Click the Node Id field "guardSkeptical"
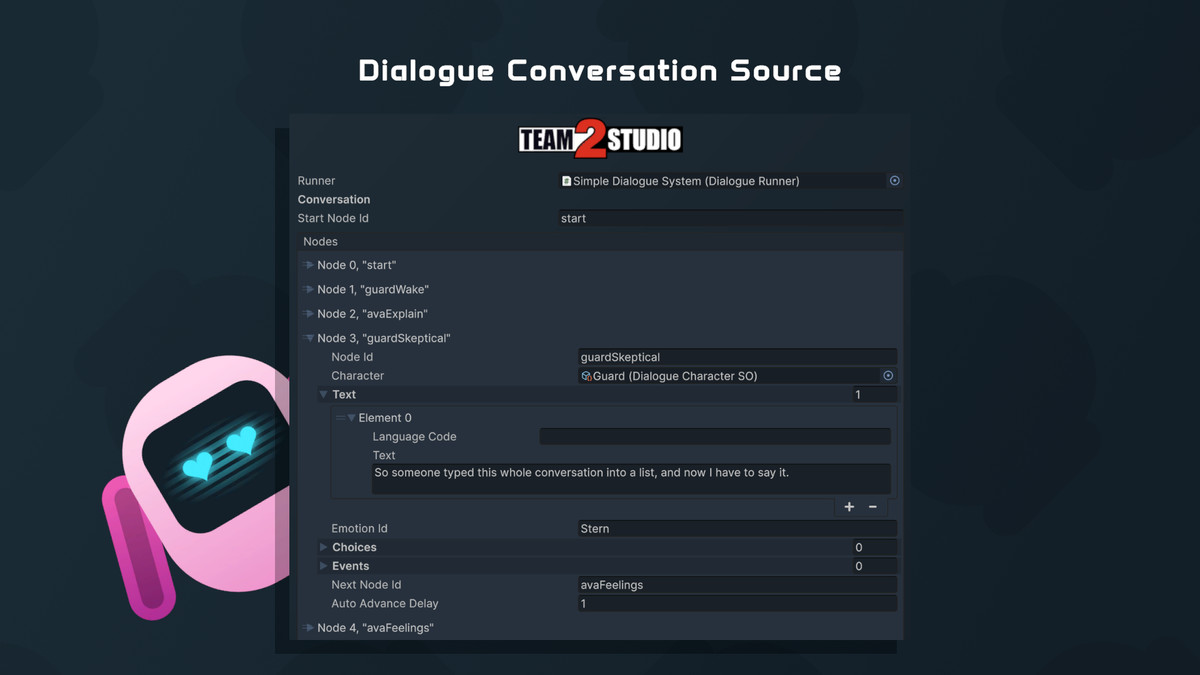The width and height of the screenshot is (1200, 675). (737, 357)
